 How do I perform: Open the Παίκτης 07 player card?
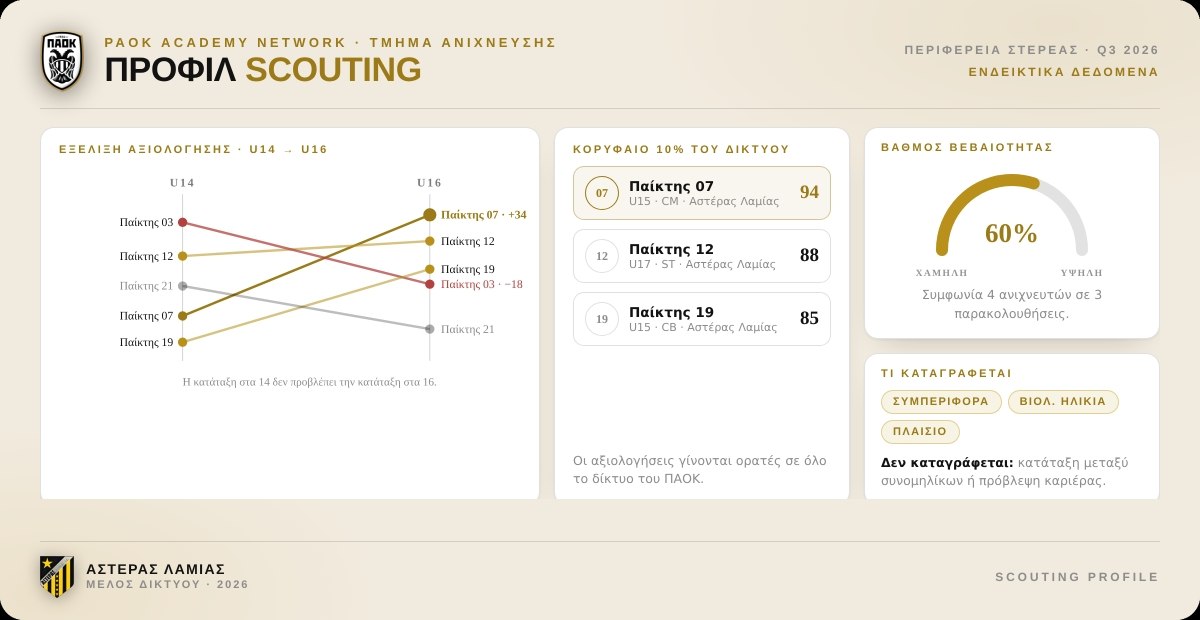click(702, 193)
